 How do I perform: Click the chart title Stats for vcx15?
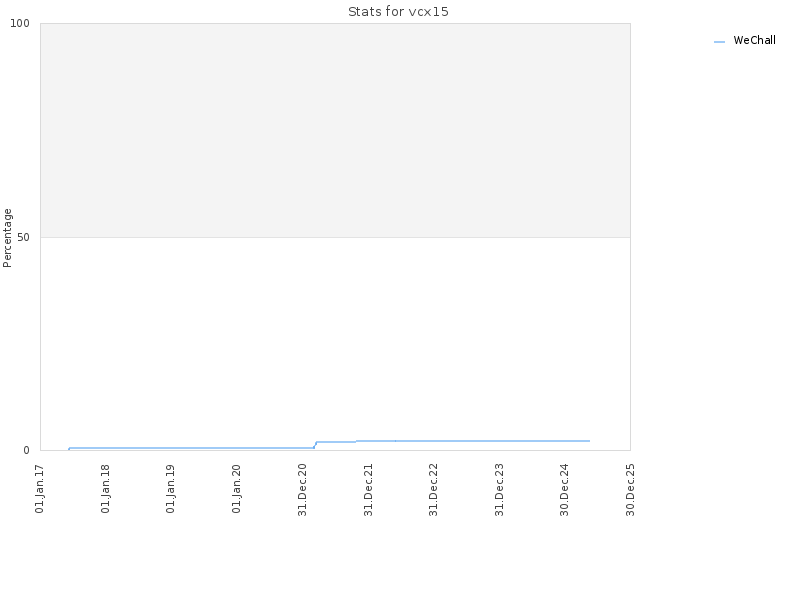[398, 11]
